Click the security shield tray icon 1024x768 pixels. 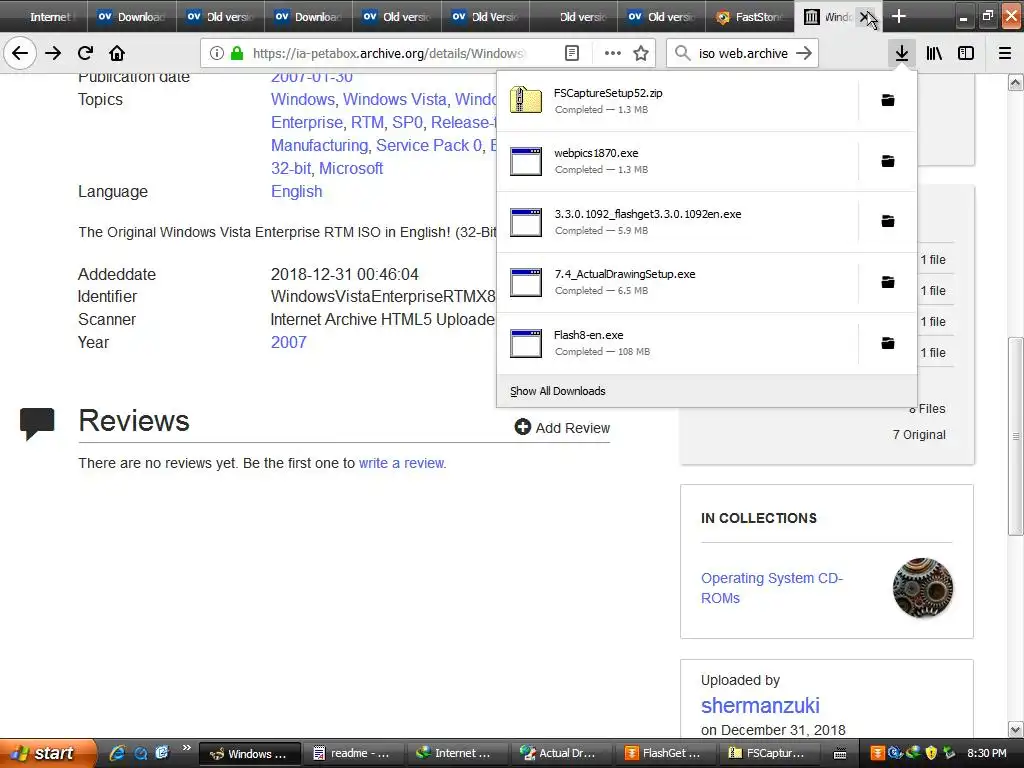[931, 753]
